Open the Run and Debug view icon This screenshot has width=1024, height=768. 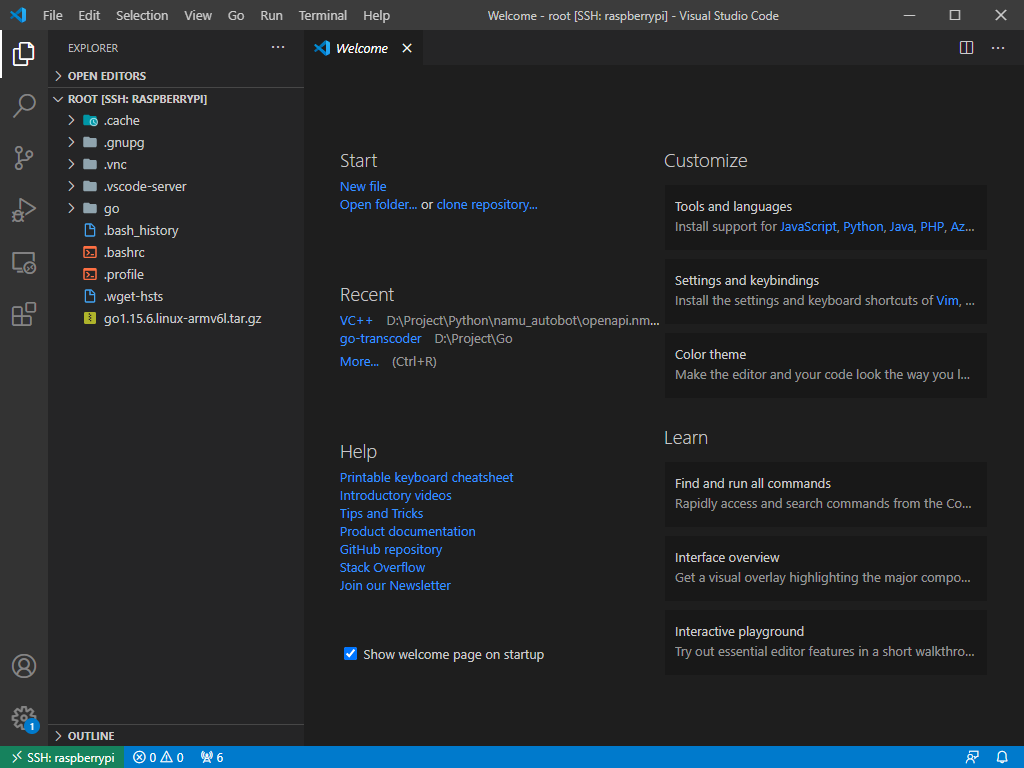[24, 210]
